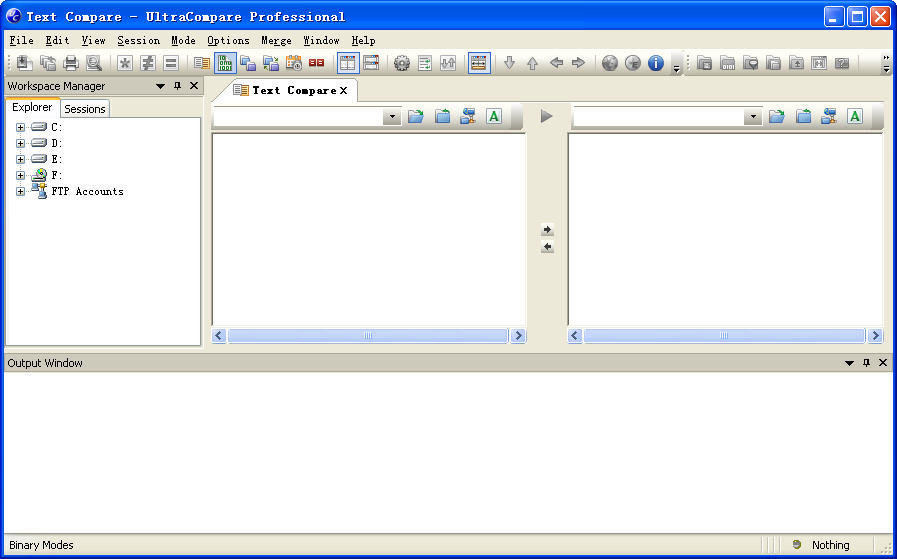The width and height of the screenshot is (897, 559).
Task: Click the right arrow toolbar icon
Action: pos(579,63)
